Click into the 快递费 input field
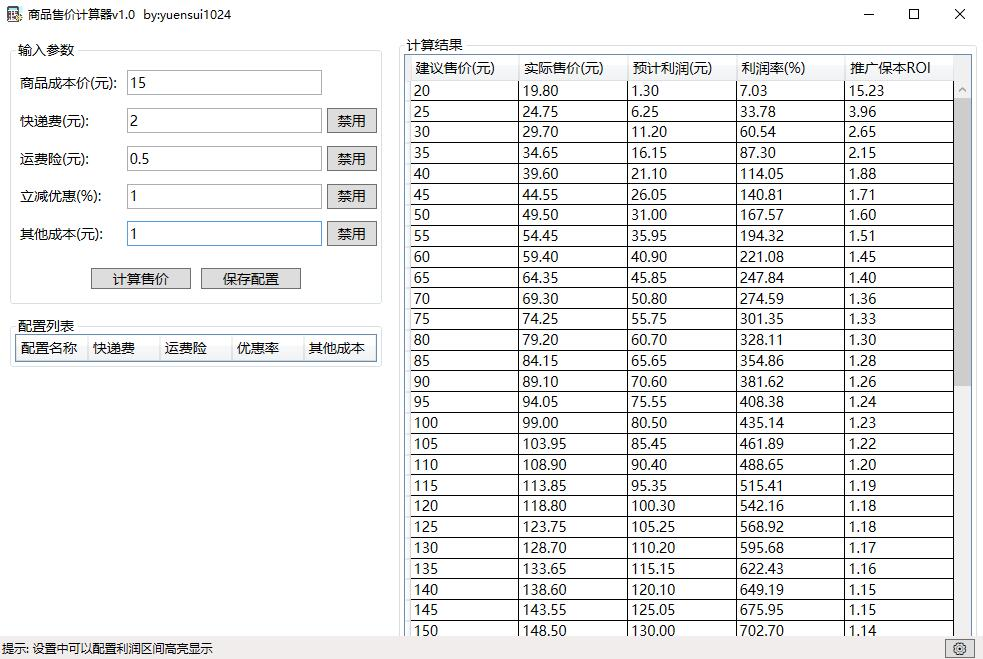Screen dimensions: 983x659 click(x=224, y=121)
